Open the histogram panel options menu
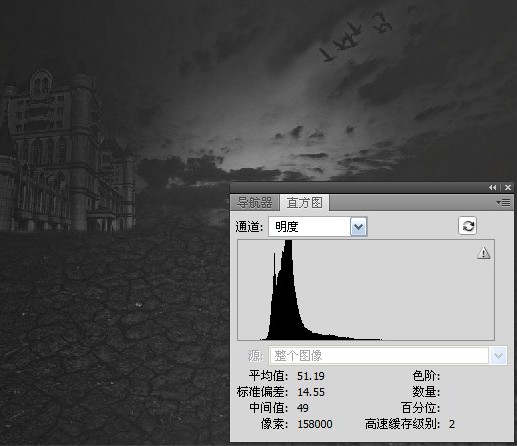Viewport: 517px width, 446px height. [x=503, y=202]
